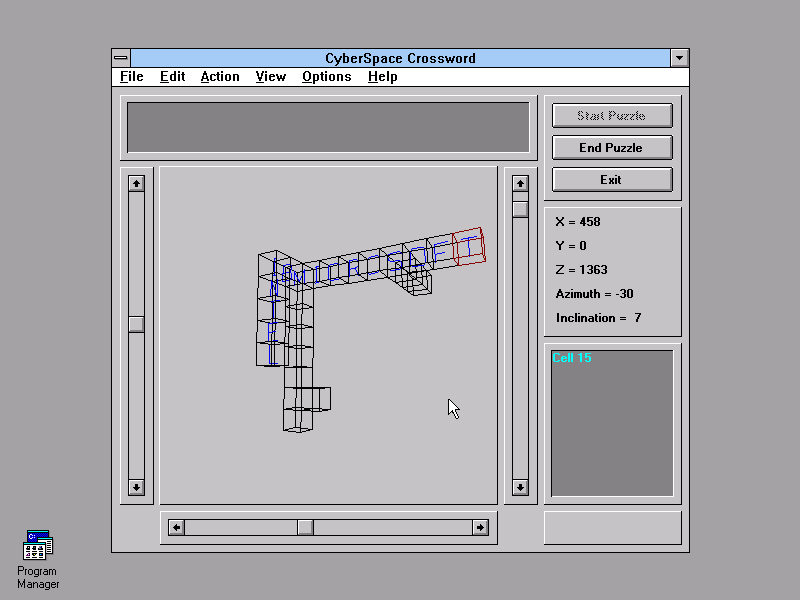Open the File menu

pyautogui.click(x=131, y=77)
